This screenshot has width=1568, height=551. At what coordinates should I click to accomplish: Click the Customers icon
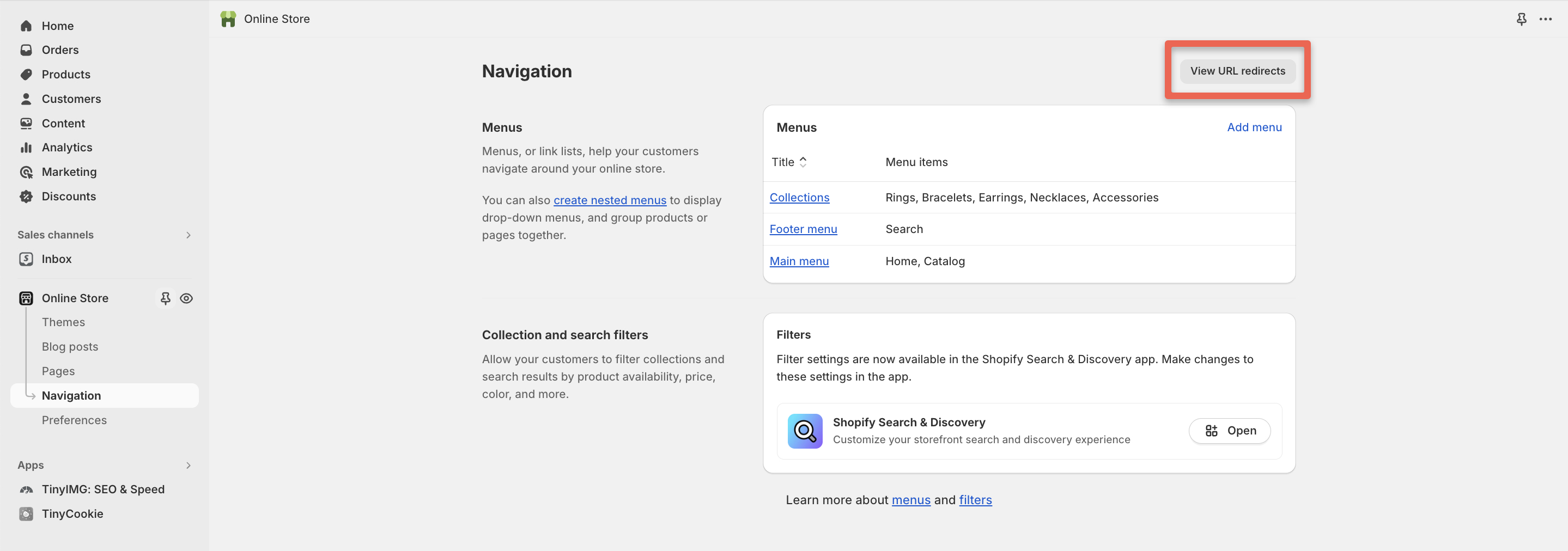pos(26,99)
